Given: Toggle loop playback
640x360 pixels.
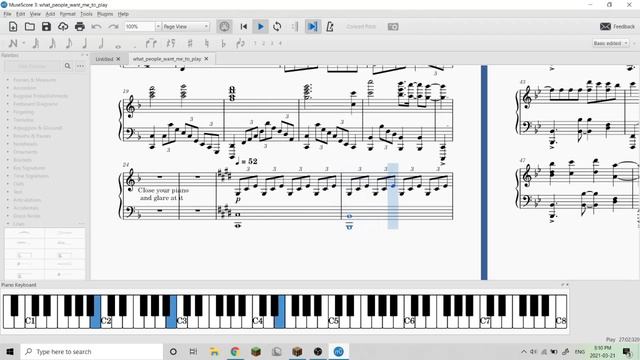Looking at the screenshot, I should [277, 27].
